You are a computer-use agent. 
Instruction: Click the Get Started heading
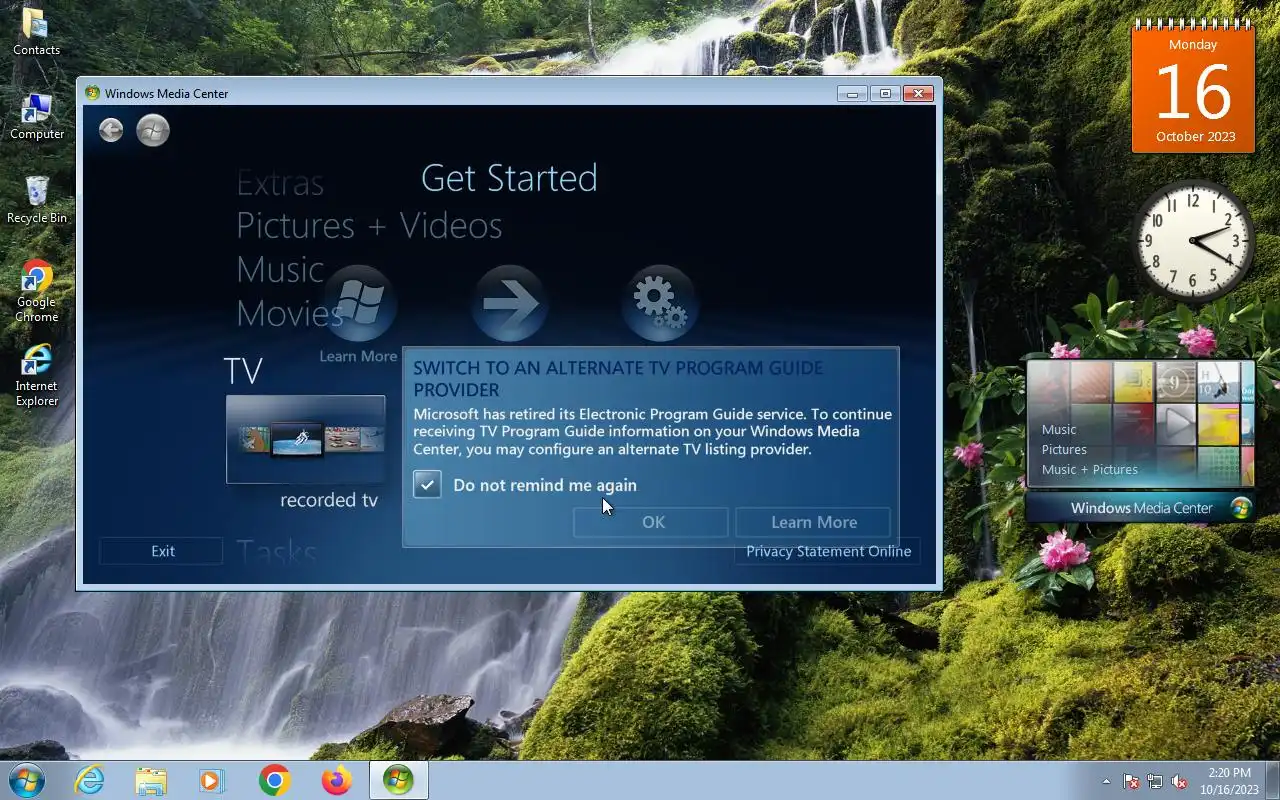pos(509,178)
